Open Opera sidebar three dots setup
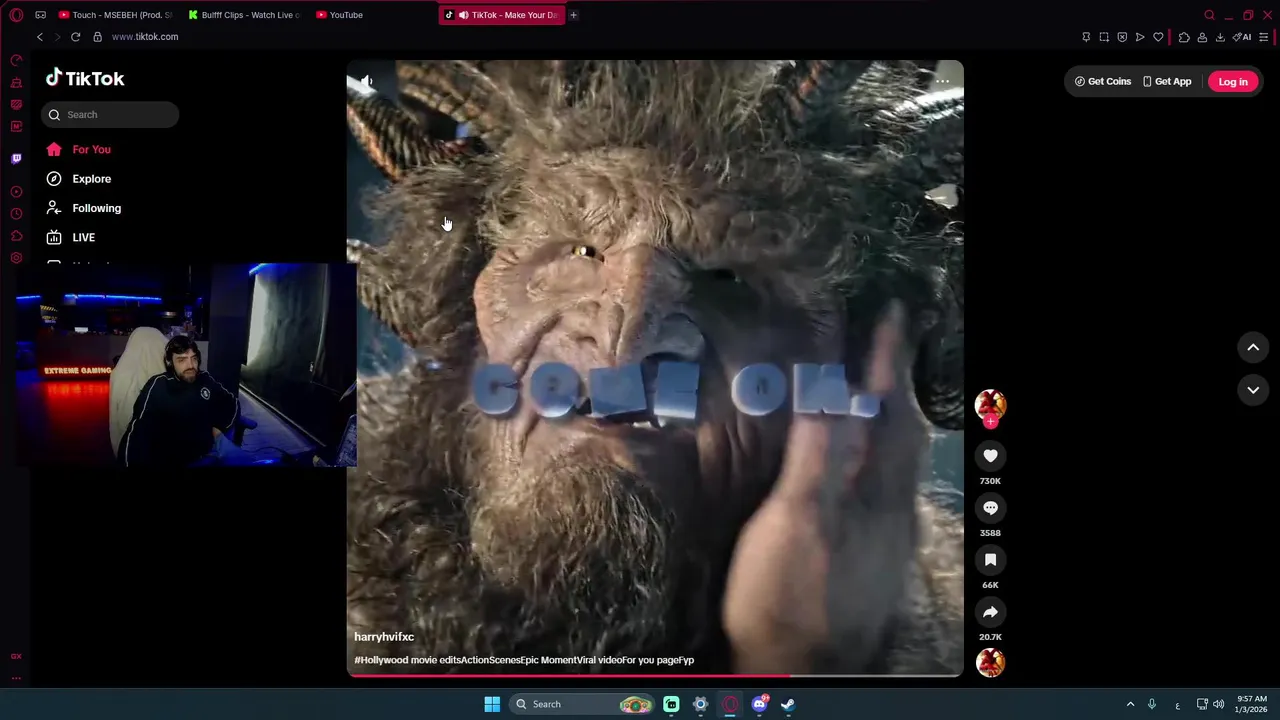 coord(16,677)
